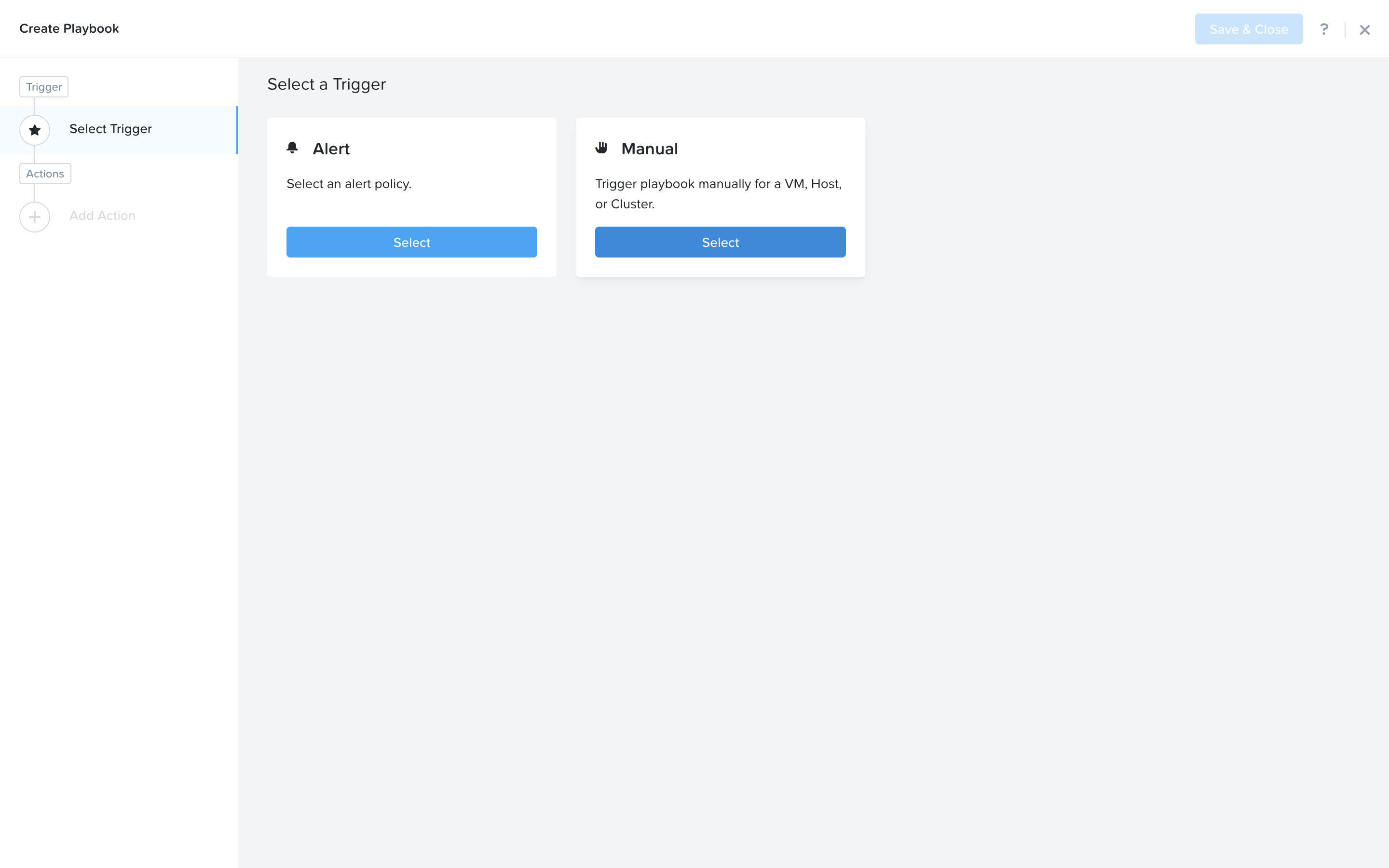Image resolution: width=1389 pixels, height=868 pixels.
Task: Click 'Trigger playbook manually' description text
Action: pos(719,194)
